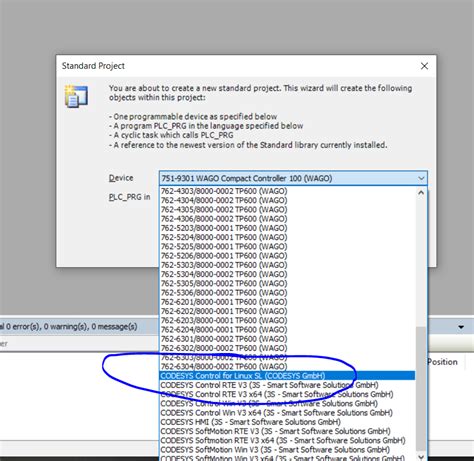Screen dimensions: 474x461
Task: Select 762-6204/8000-0001 TP600 (WAGO)
Action: (x=287, y=330)
